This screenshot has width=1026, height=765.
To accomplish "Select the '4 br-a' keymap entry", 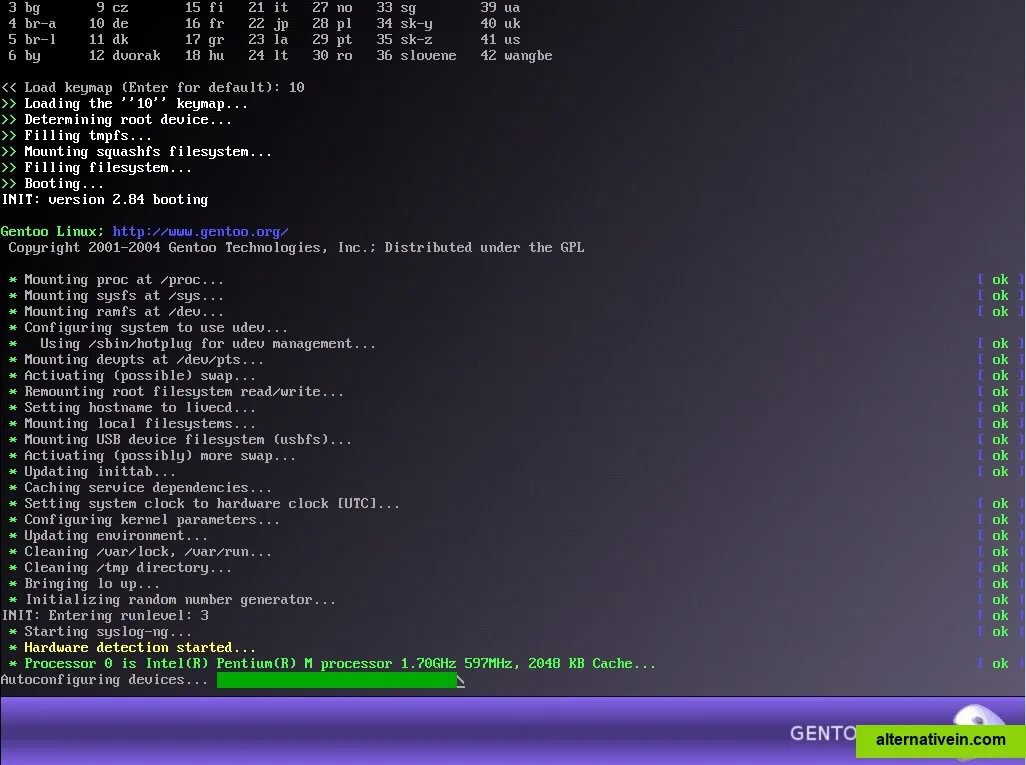I will click(x=32, y=24).
